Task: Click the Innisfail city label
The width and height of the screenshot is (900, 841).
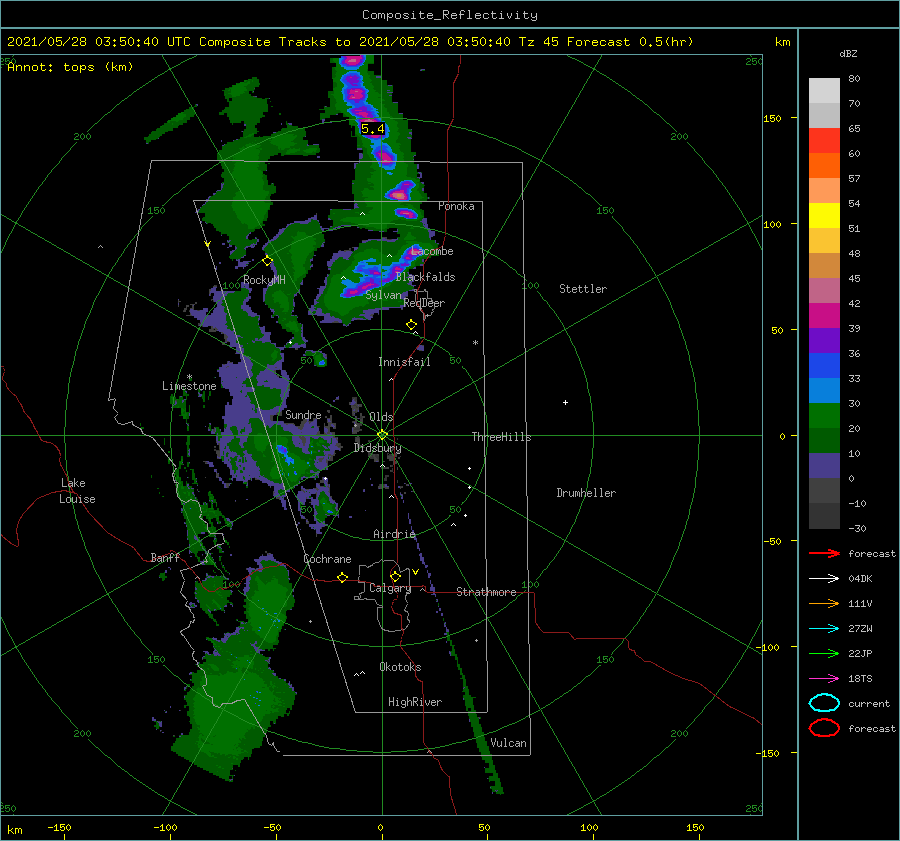Action: [x=404, y=362]
